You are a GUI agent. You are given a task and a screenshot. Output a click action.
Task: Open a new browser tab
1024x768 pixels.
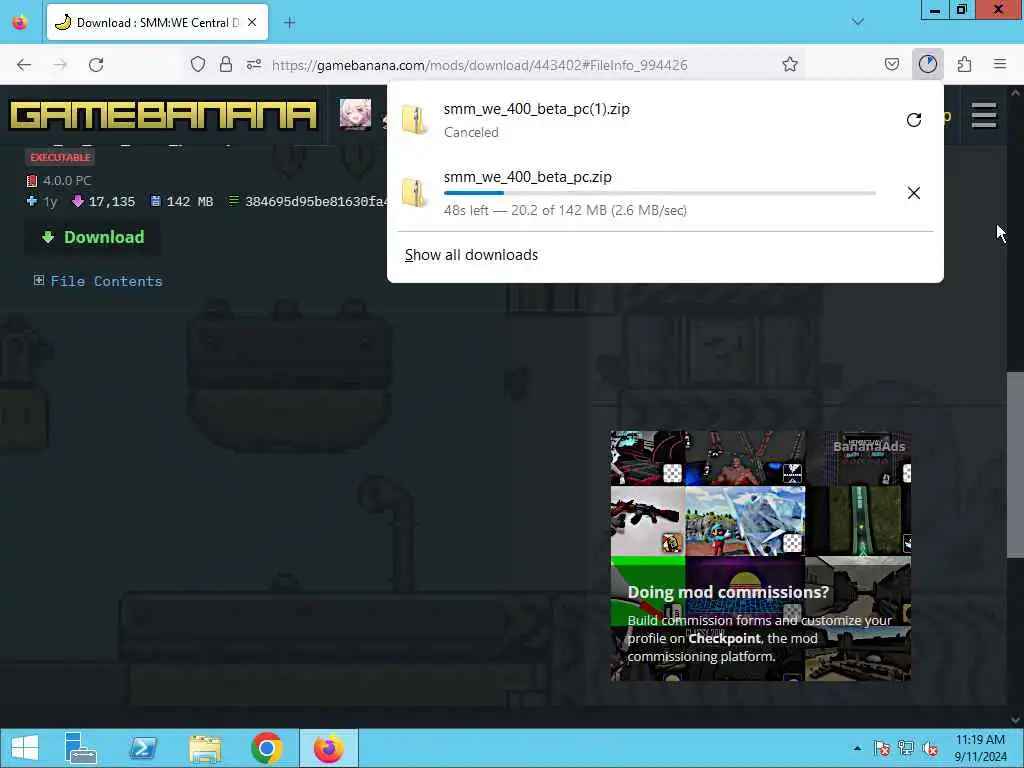coord(290,23)
